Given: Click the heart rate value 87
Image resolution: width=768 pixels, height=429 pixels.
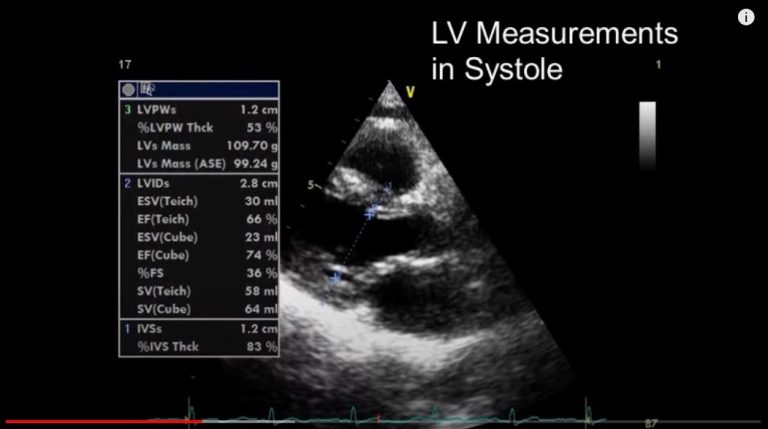Looking at the screenshot, I should pyautogui.click(x=650, y=423).
